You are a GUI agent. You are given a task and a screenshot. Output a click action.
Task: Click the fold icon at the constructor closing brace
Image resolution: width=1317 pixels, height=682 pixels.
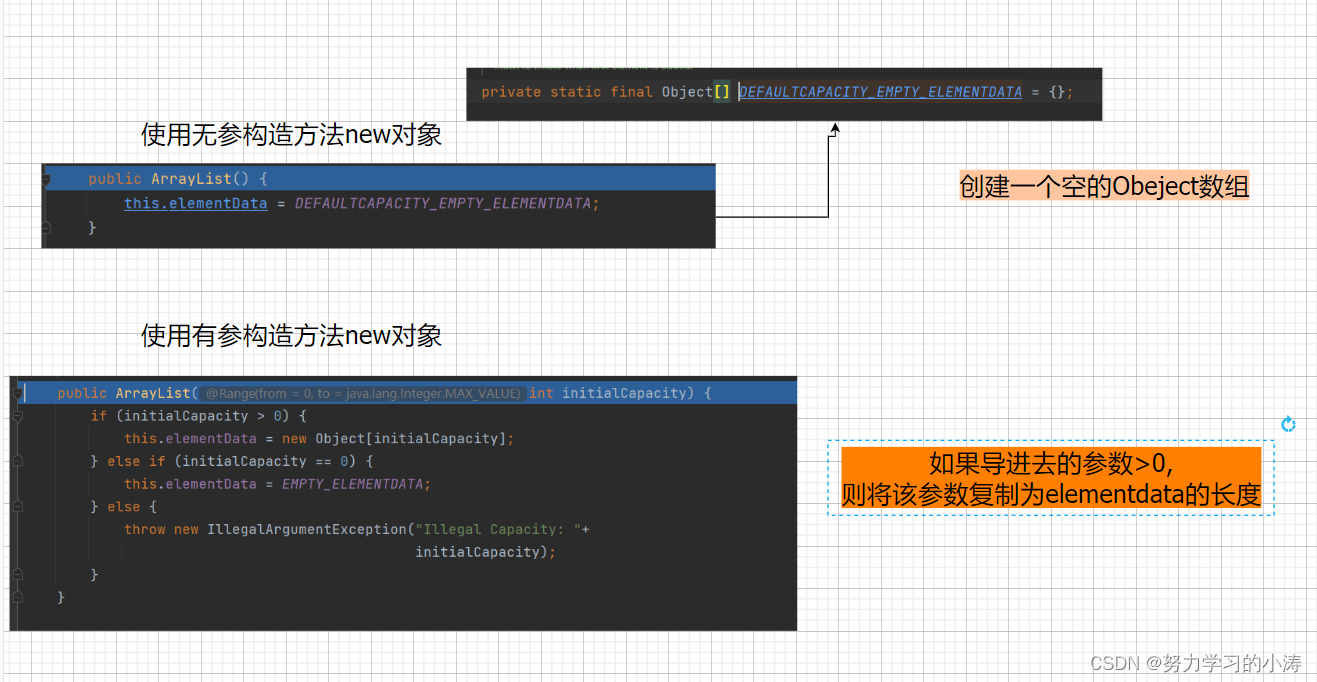point(46,227)
